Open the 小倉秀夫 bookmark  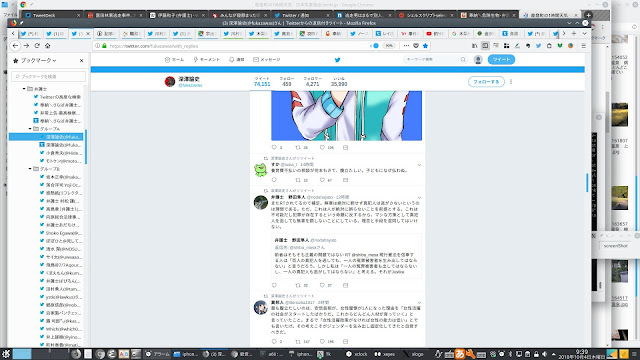coord(60,153)
